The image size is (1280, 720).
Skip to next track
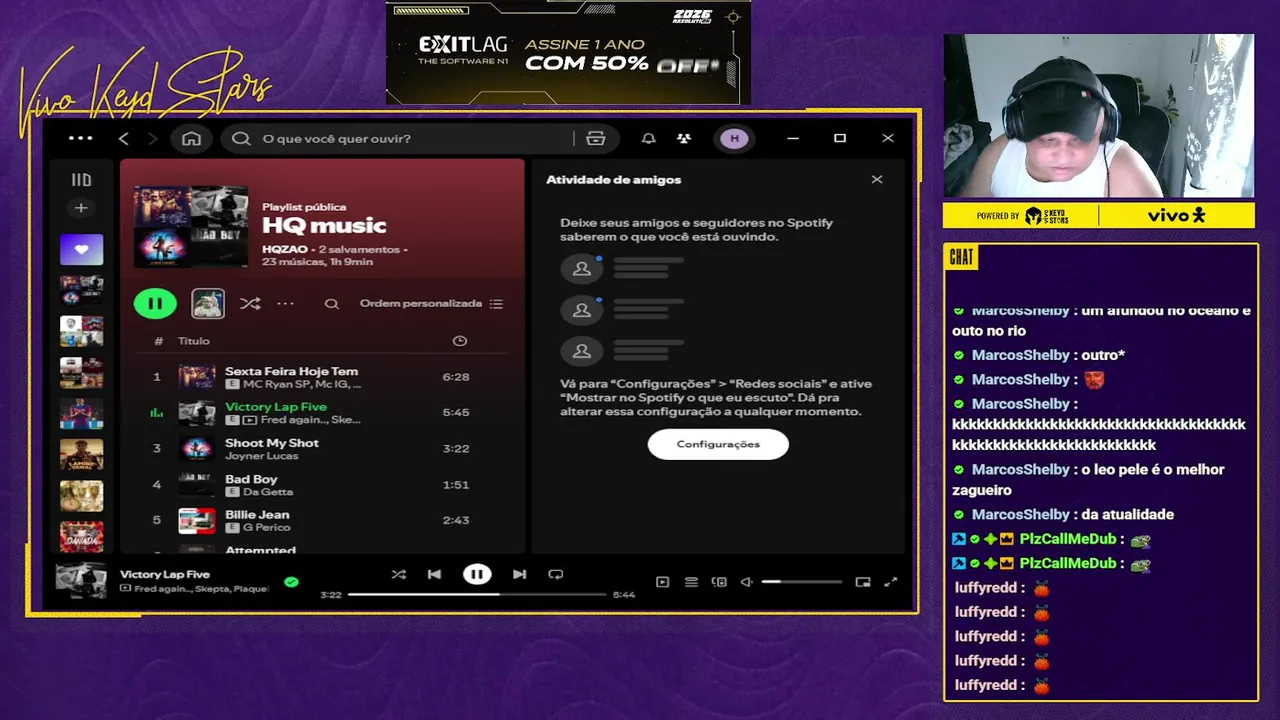(x=519, y=574)
